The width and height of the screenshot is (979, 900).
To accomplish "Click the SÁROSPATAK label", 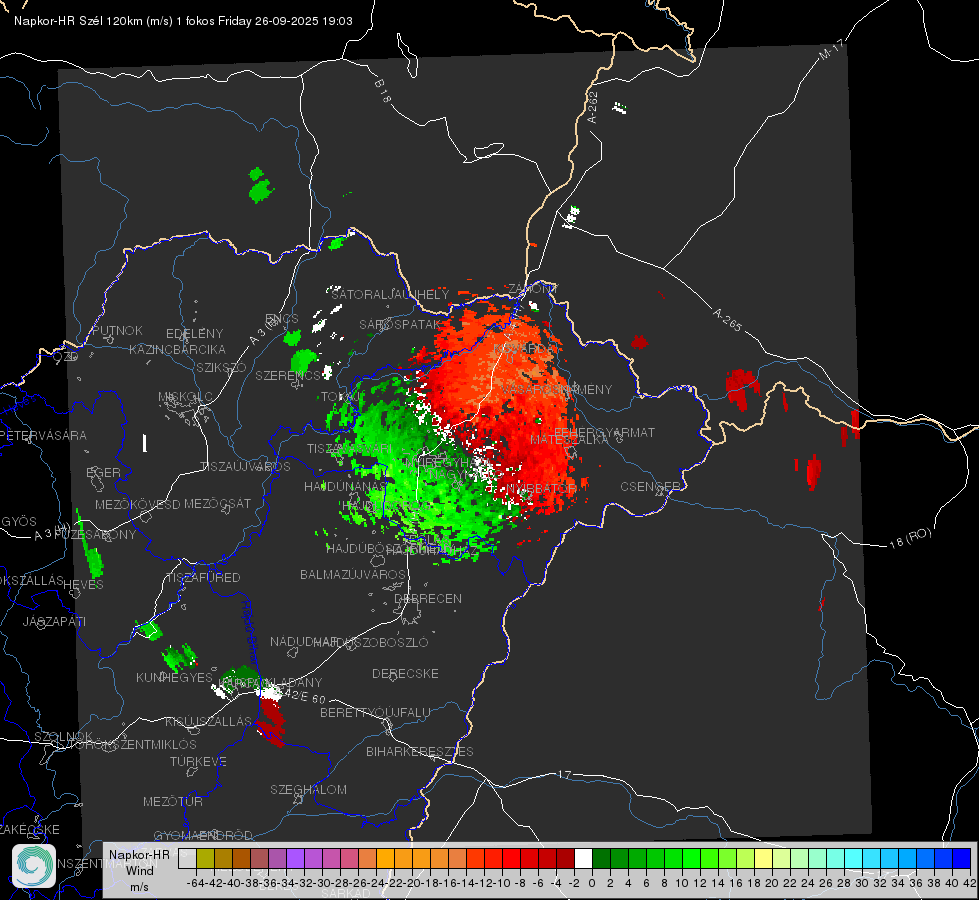I will [x=400, y=324].
